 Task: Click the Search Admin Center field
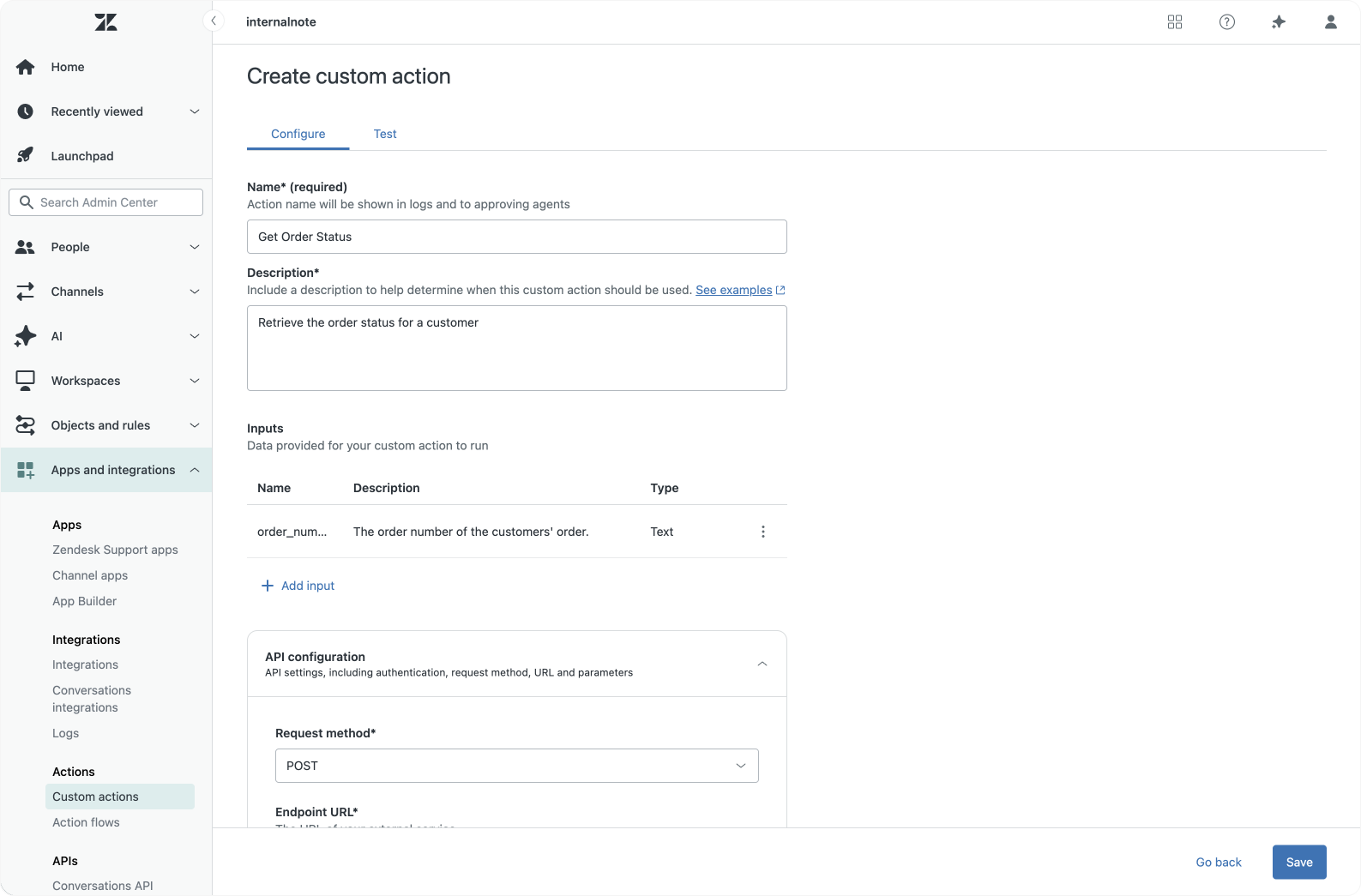106,202
